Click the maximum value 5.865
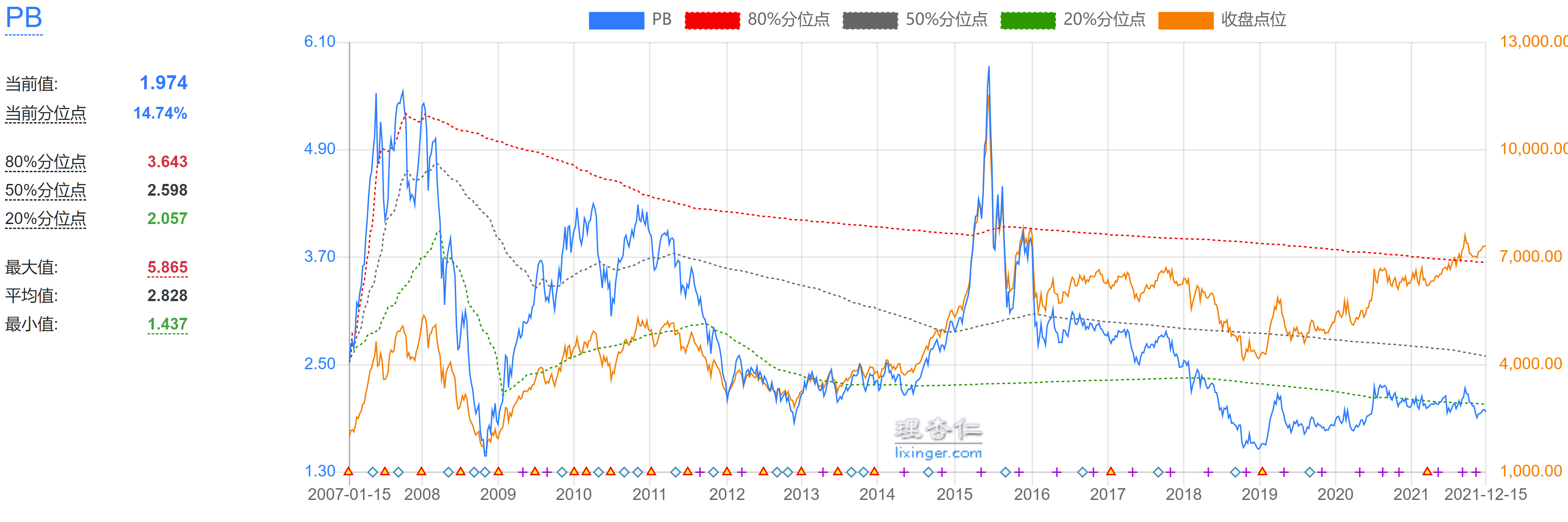1568x522 pixels. point(167,267)
